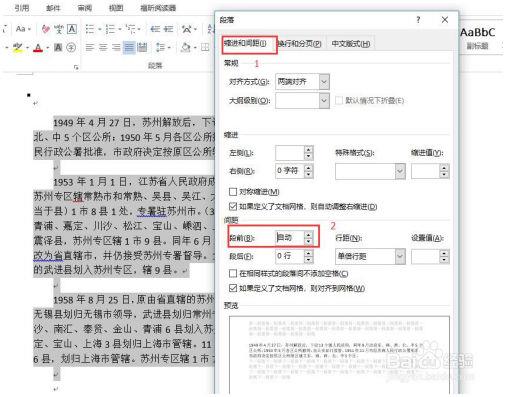
Task: Open the line spacing icon menu
Action: pyautogui.click(x=161, y=47)
